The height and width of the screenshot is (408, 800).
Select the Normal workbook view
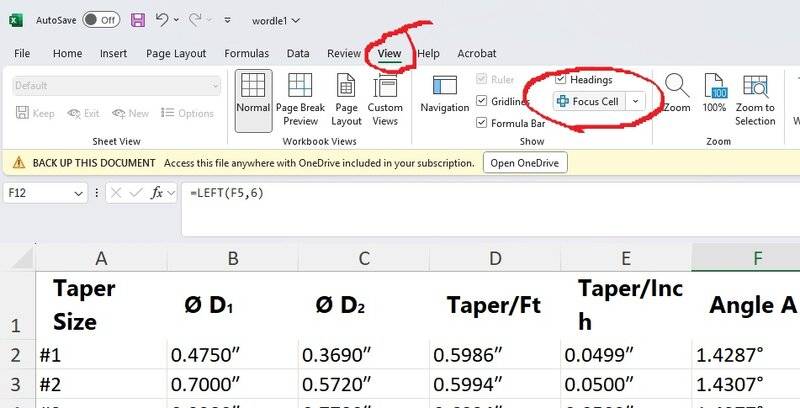pyautogui.click(x=253, y=100)
